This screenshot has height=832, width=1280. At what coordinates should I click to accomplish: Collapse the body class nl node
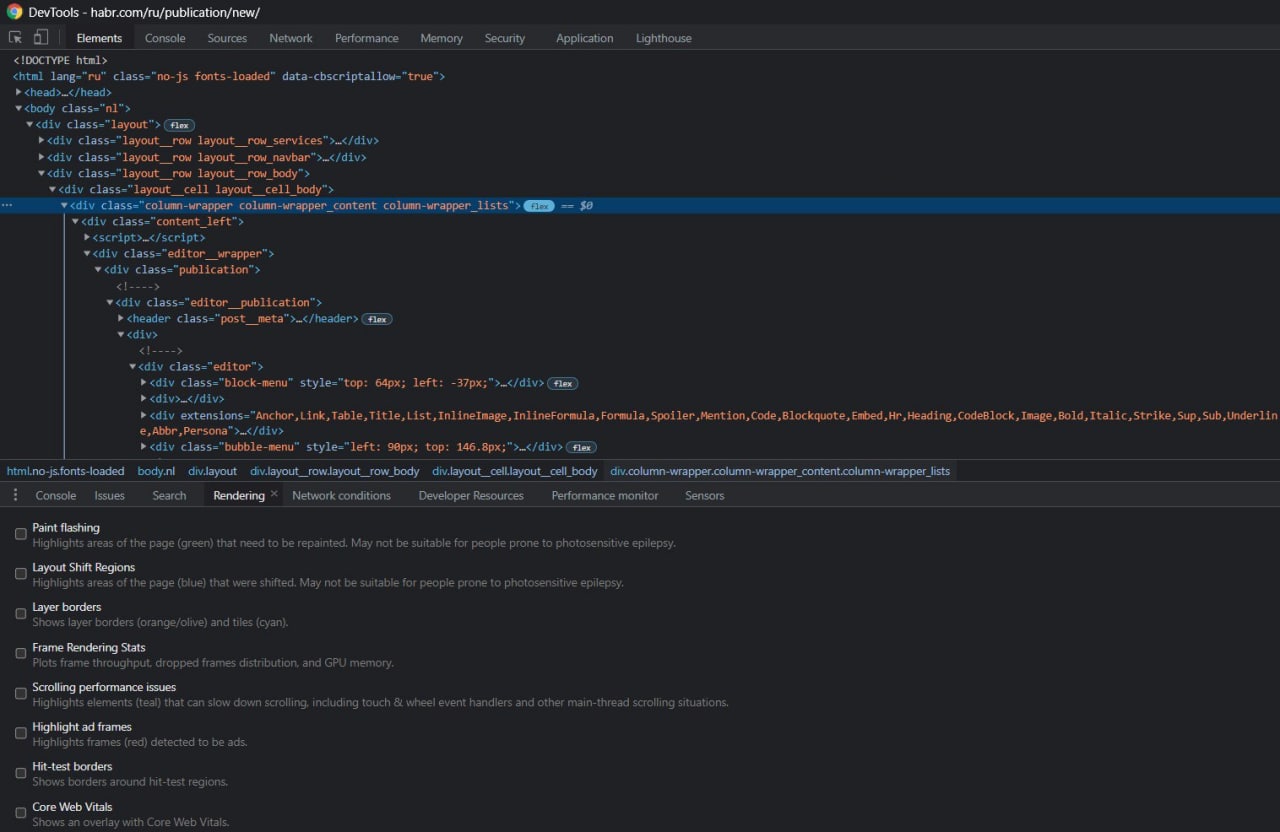[18, 108]
